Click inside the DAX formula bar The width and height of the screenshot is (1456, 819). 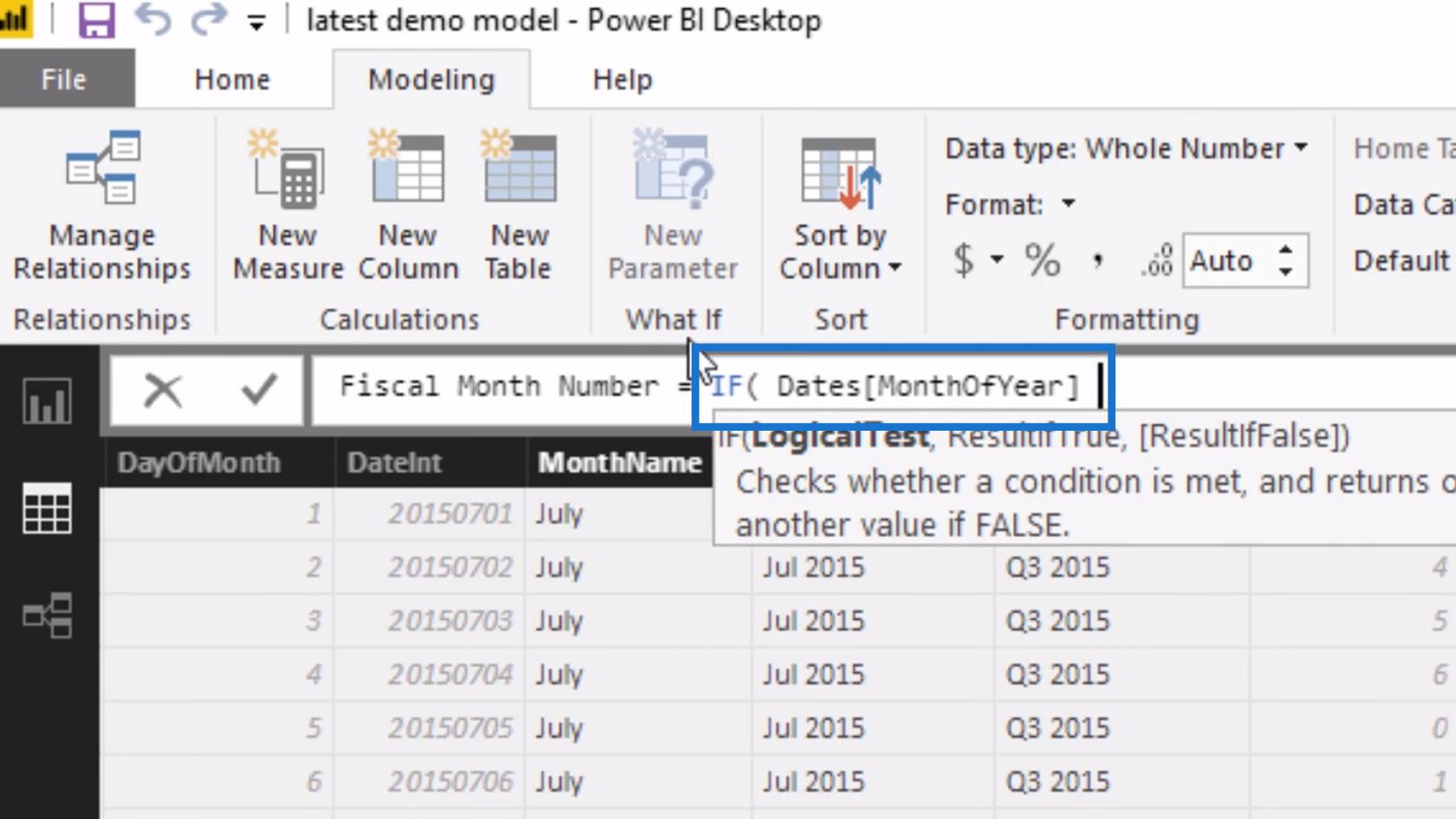coord(884,387)
